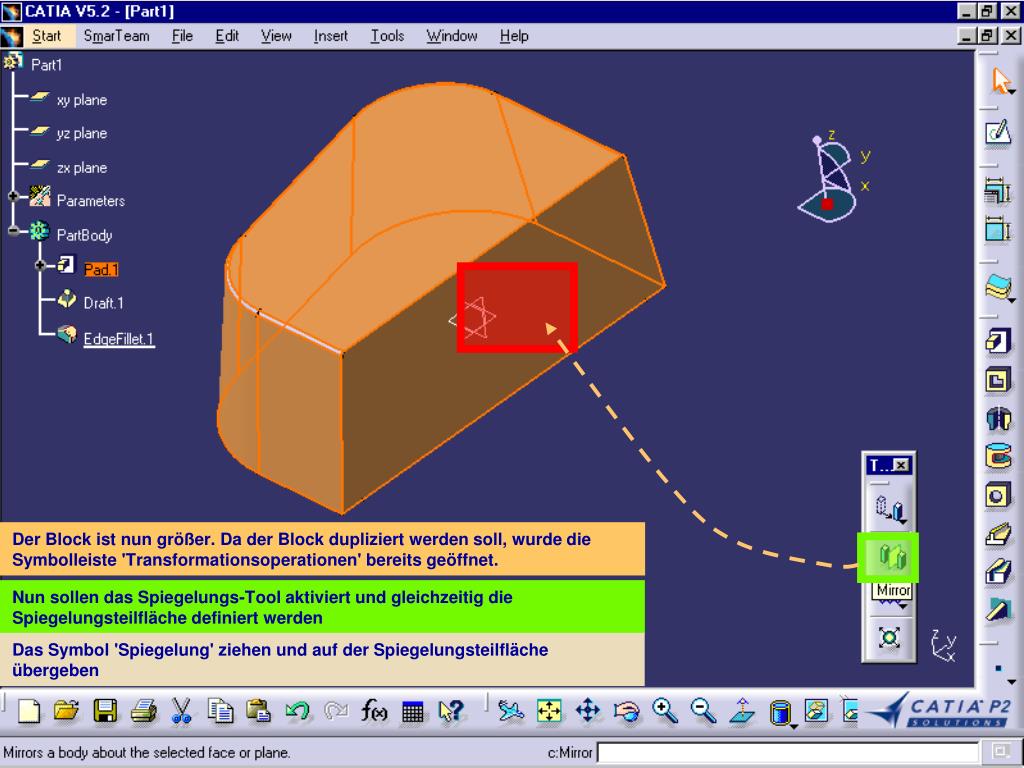Open the File menu
The image size is (1024, 768).
[x=182, y=36]
